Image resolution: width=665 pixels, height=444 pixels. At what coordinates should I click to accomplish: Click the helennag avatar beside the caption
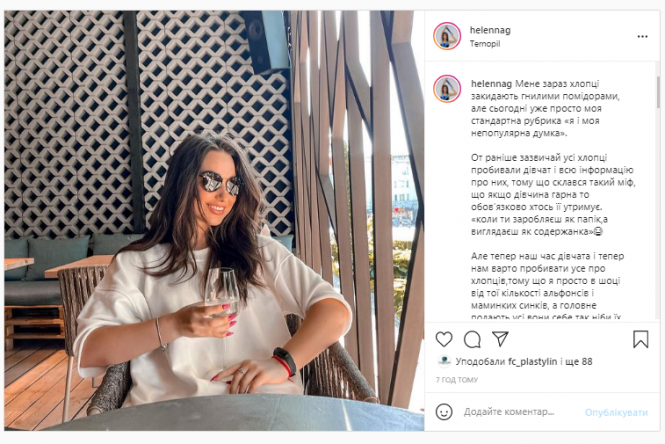click(x=447, y=89)
